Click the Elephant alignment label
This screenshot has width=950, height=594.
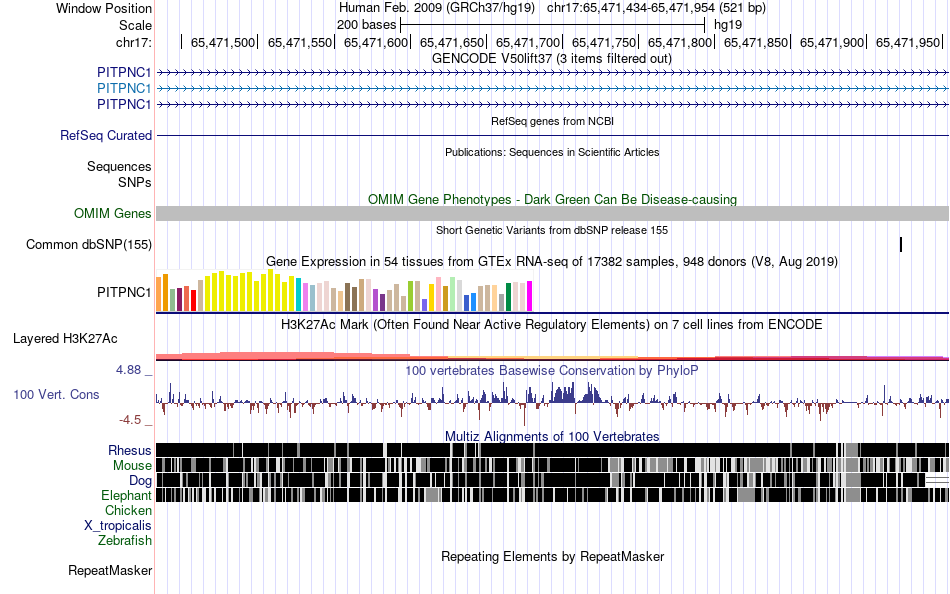click(126, 496)
